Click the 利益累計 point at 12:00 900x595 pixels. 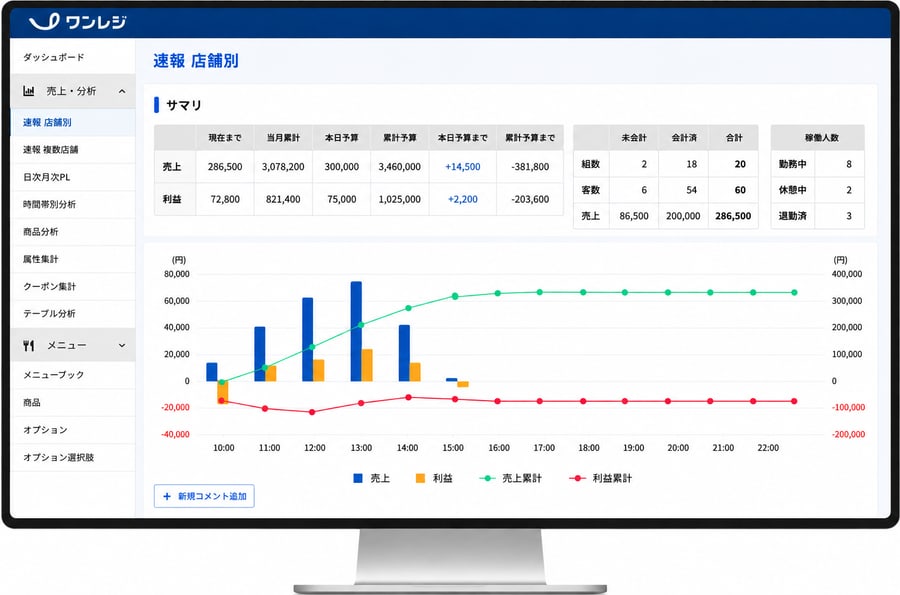(312, 412)
